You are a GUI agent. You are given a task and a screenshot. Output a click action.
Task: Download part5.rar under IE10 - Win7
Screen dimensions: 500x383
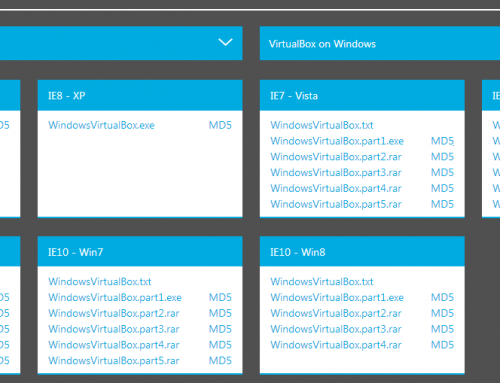pos(114,361)
